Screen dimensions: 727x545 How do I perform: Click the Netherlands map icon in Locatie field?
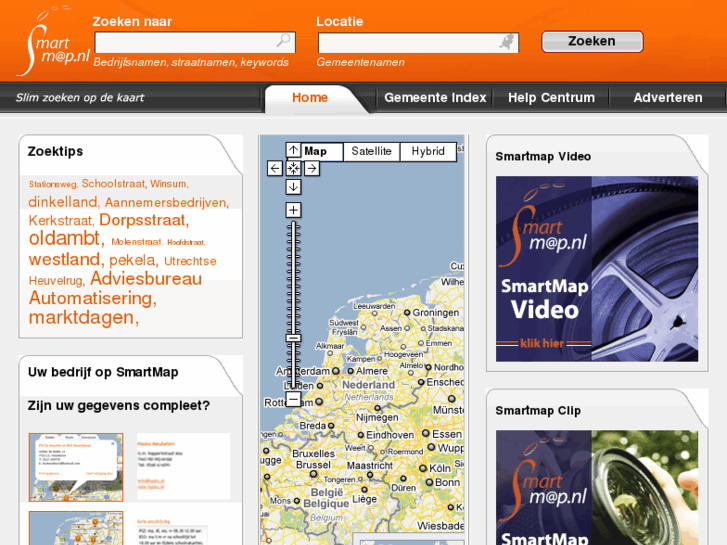tap(507, 42)
